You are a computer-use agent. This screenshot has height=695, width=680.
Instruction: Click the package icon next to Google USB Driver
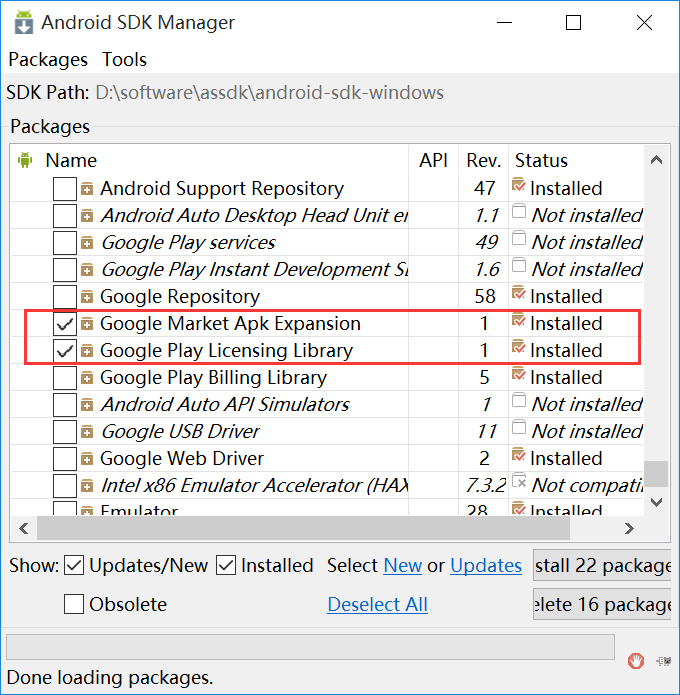coord(87,432)
